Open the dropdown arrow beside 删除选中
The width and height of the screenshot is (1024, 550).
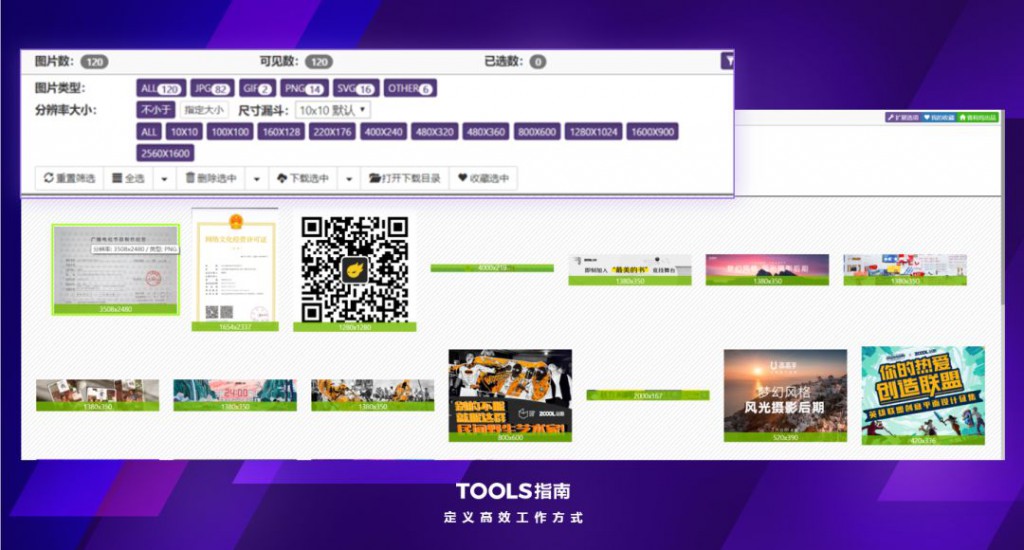tap(257, 178)
